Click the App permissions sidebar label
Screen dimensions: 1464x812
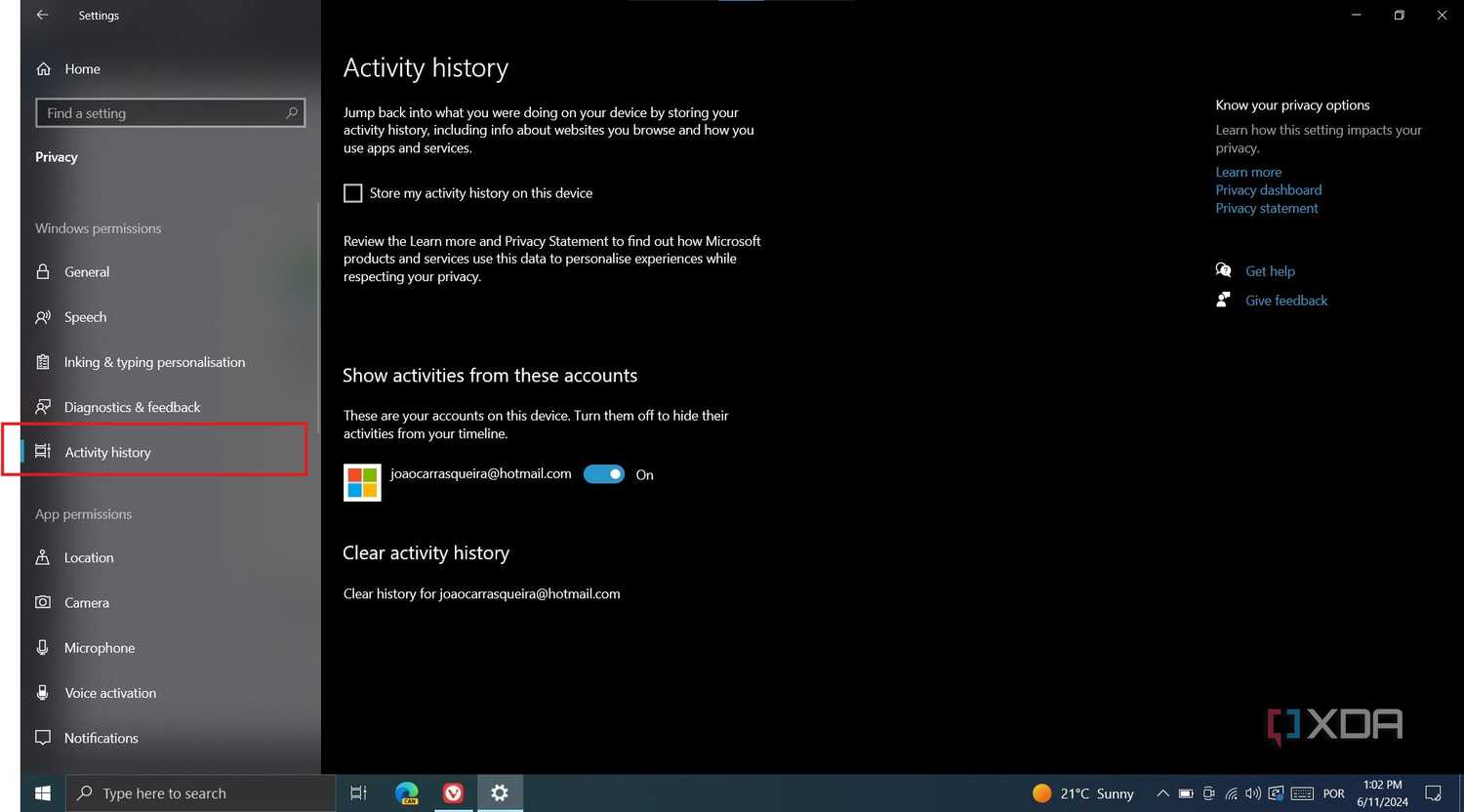click(83, 514)
